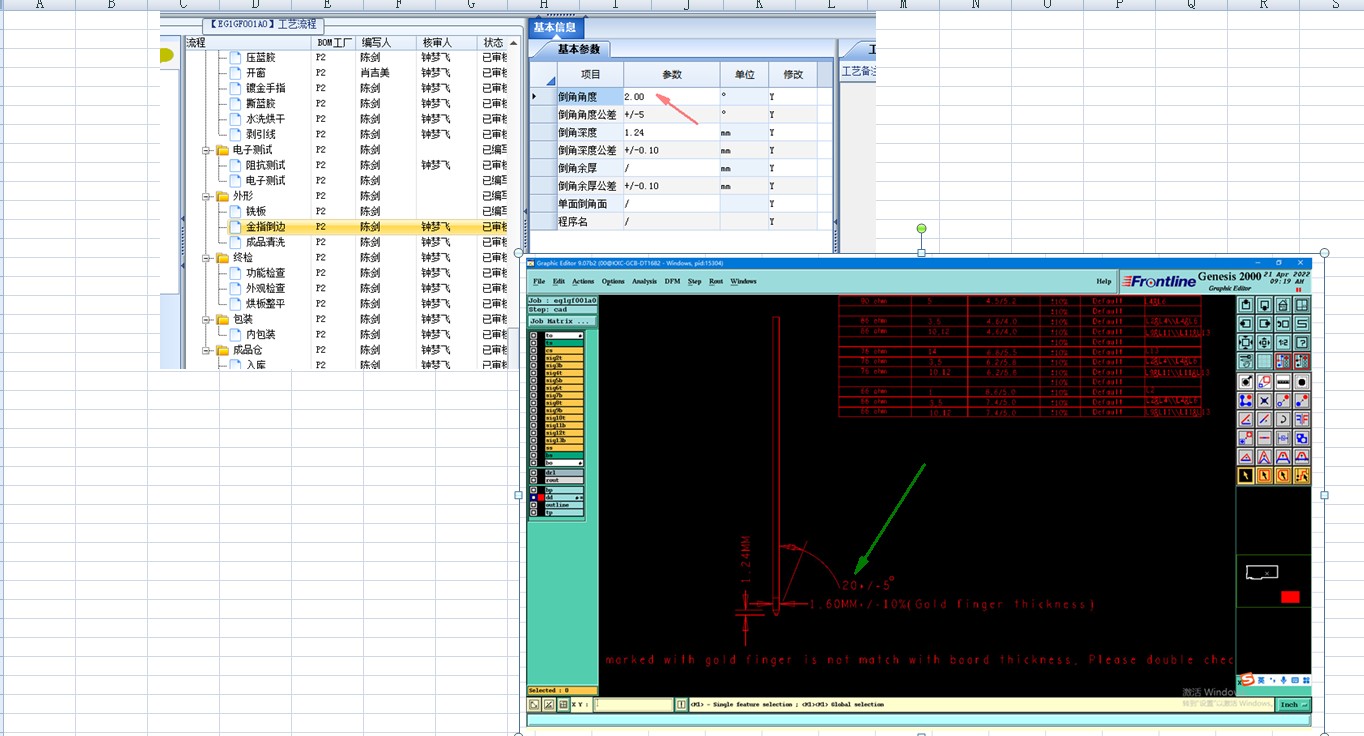Click the black arrow select tool
1364x736 pixels.
(x=1246, y=476)
